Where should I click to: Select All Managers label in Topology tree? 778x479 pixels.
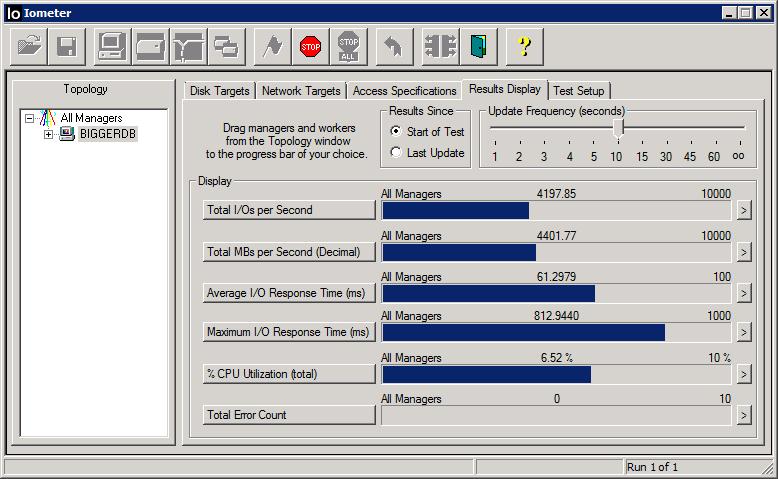[x=91, y=118]
